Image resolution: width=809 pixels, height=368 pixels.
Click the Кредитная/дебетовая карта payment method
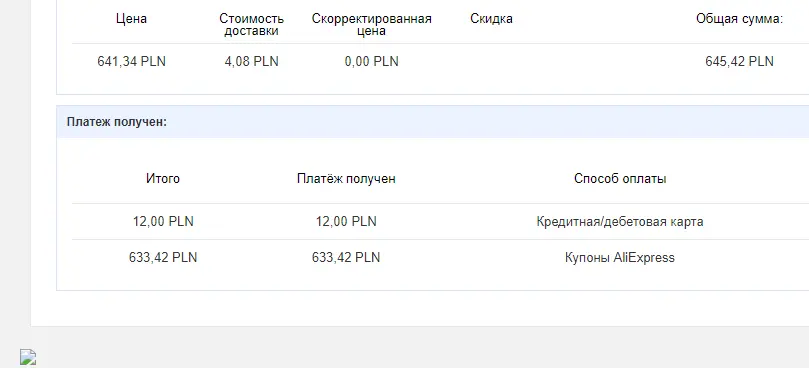(620, 221)
